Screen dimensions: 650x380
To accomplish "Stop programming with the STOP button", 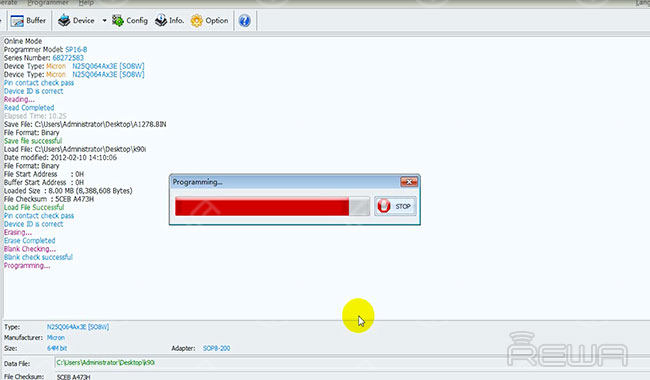I will (395, 206).
